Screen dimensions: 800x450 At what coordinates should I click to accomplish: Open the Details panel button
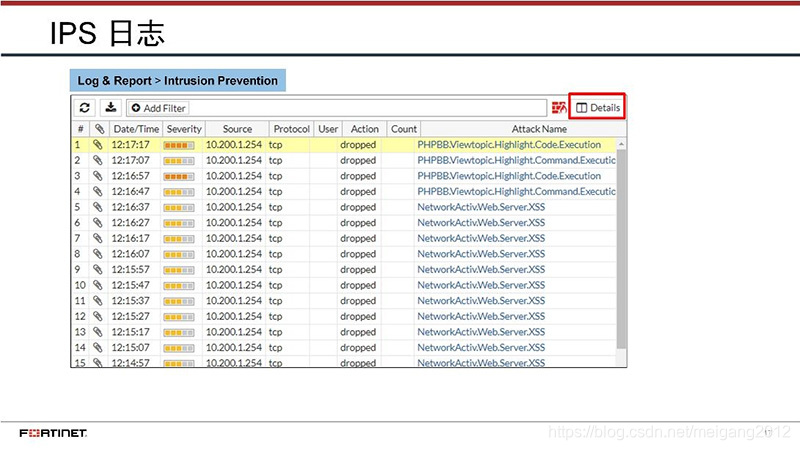597,108
